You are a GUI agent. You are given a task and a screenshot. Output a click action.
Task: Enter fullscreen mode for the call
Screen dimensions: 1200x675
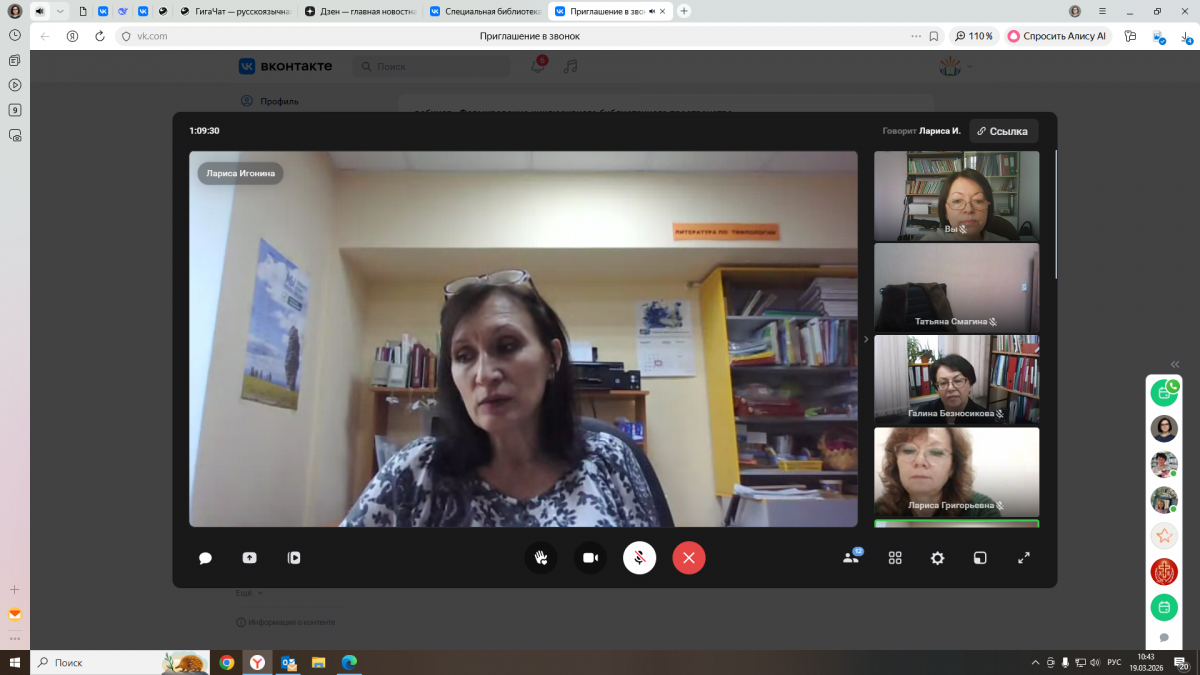pyautogui.click(x=1023, y=558)
